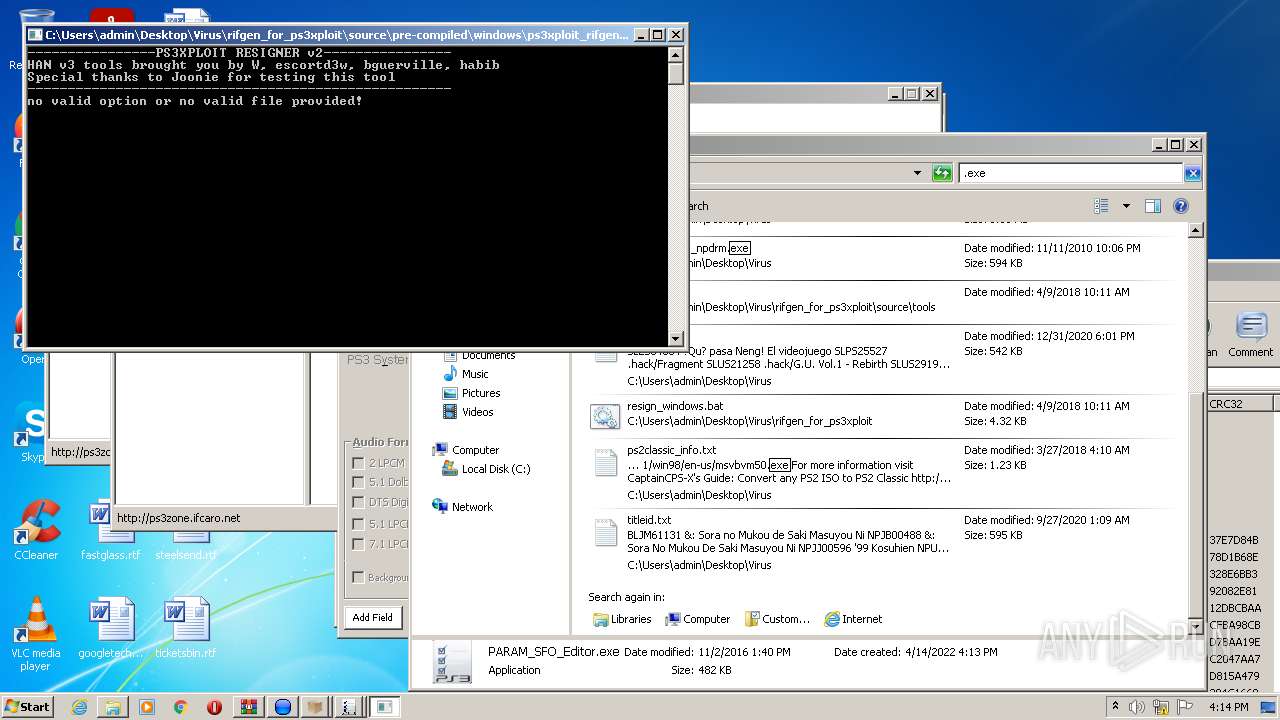Viewport: 1280px width, 720px height.
Task: Launch Opera browser from taskbar
Action: [x=214, y=707]
